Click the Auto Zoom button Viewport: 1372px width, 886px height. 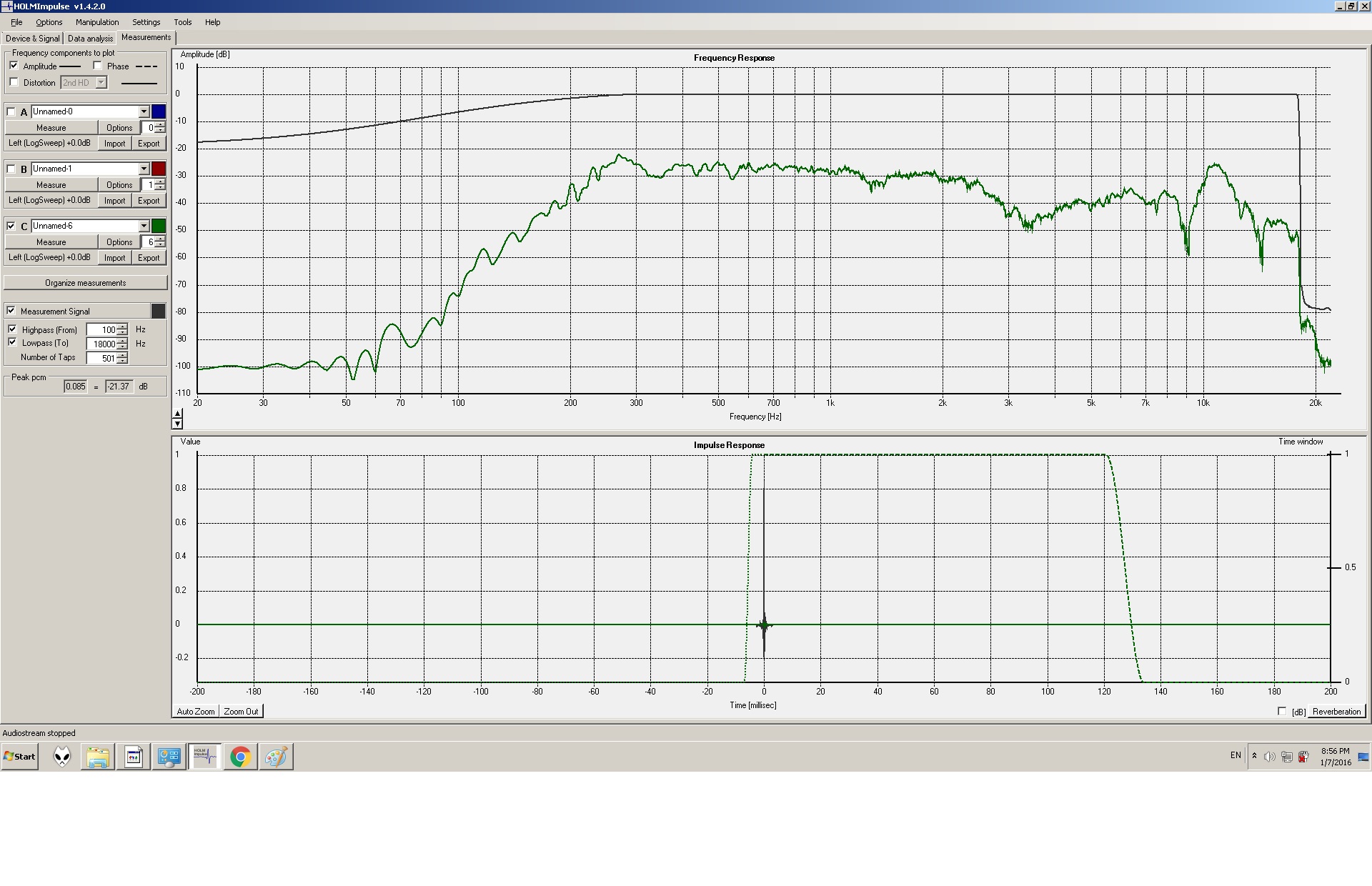point(196,712)
